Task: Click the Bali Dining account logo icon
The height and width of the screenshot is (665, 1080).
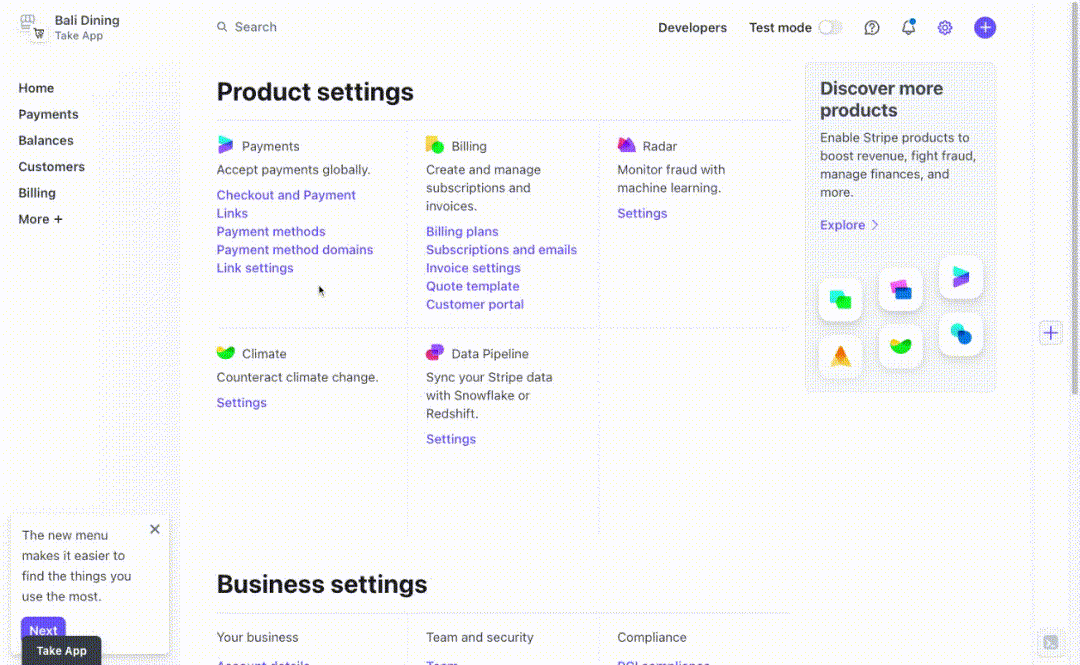Action: pyautogui.click(x=32, y=28)
